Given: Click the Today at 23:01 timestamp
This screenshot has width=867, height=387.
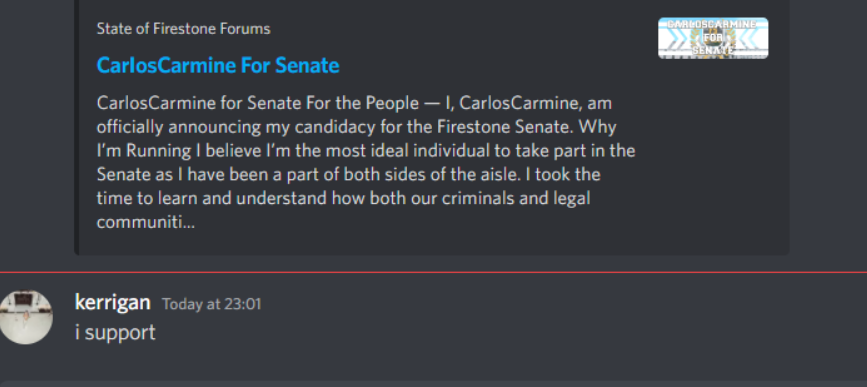Looking at the screenshot, I should coord(211,304).
